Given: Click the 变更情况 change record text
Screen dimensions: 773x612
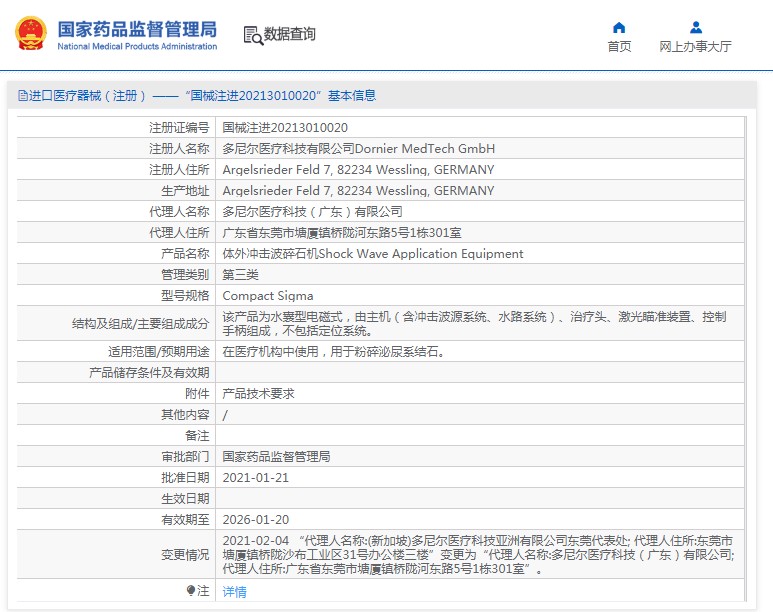Looking at the screenshot, I should (478, 555).
